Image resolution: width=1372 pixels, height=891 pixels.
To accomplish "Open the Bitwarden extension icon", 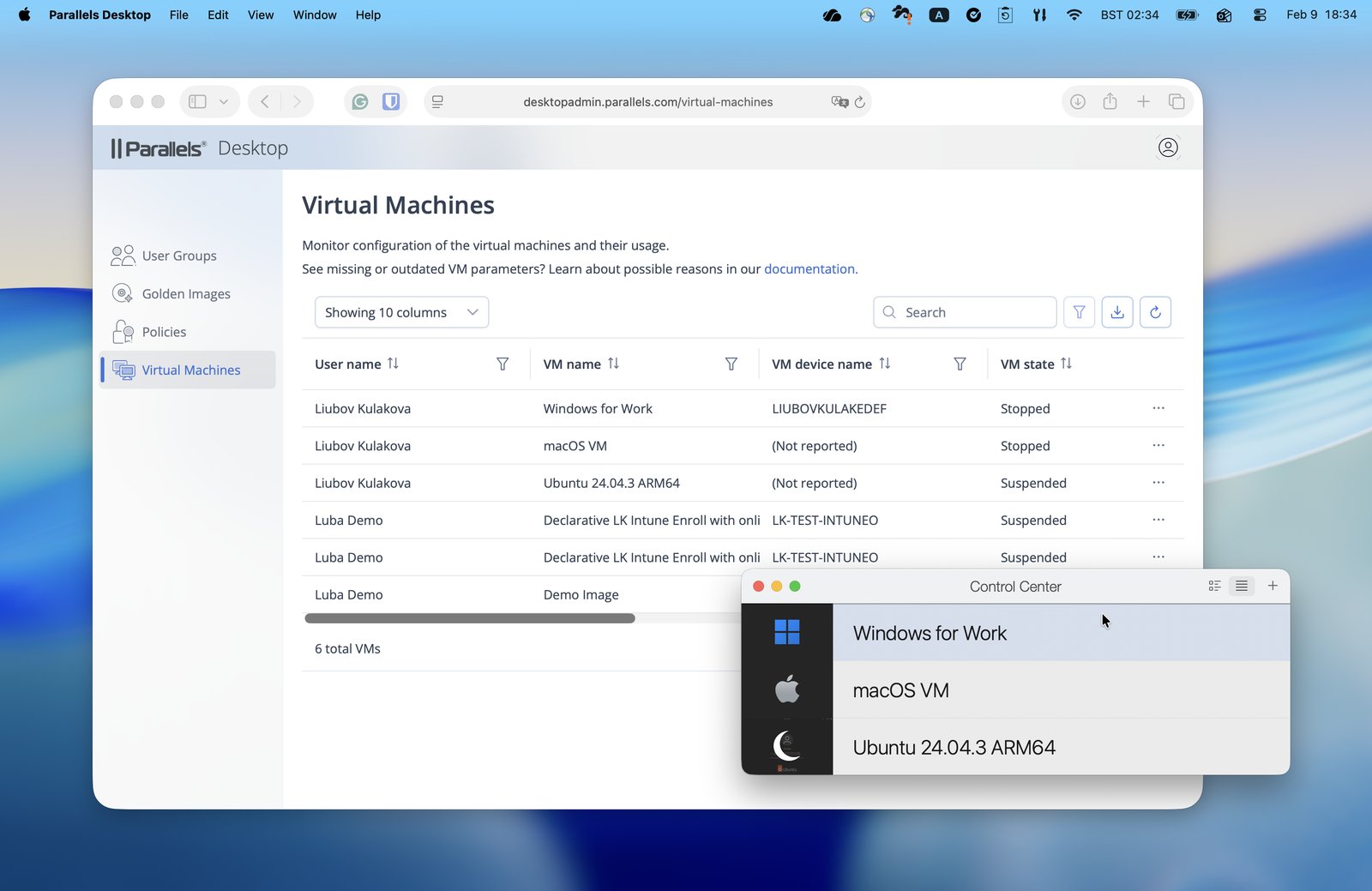I will [391, 102].
